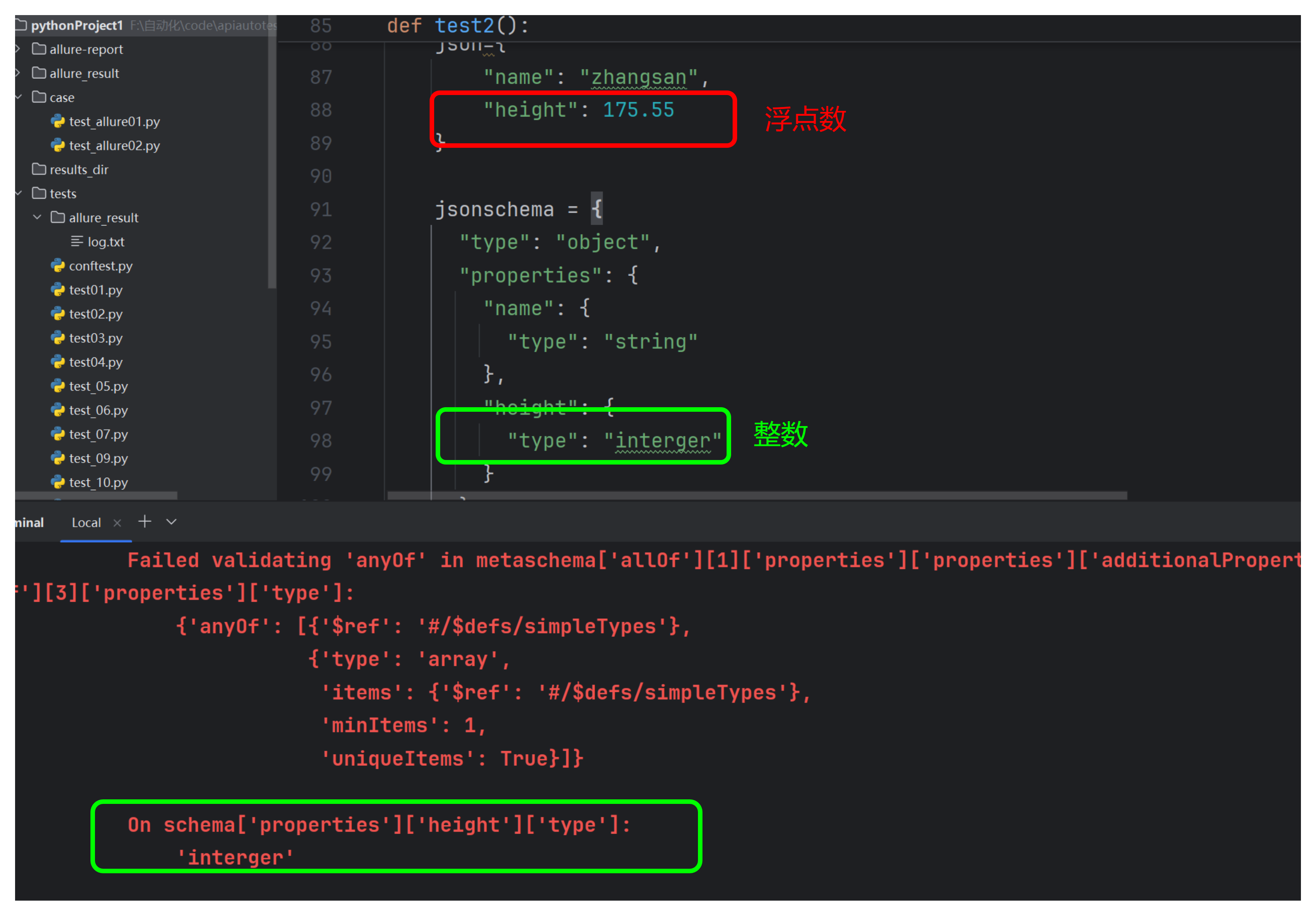Image resolution: width=1316 pixels, height=917 pixels.
Task: Click the Python icon of test_allure02.py
Action: (58, 145)
